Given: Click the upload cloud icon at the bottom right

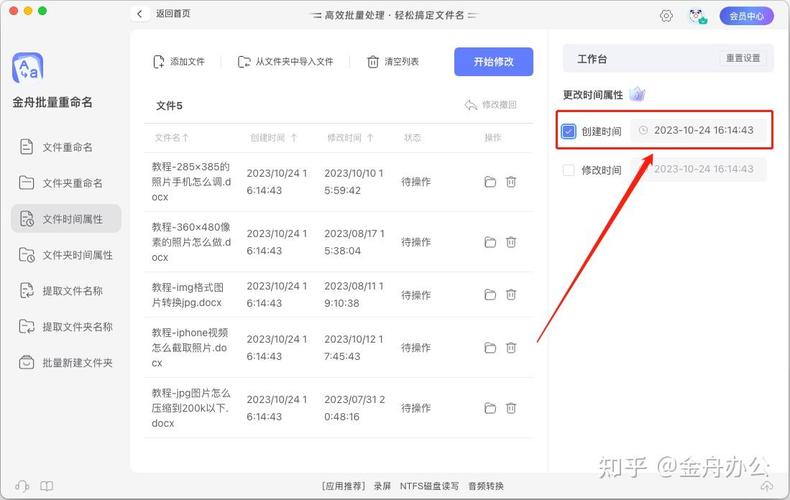Looking at the screenshot, I should (766, 486).
